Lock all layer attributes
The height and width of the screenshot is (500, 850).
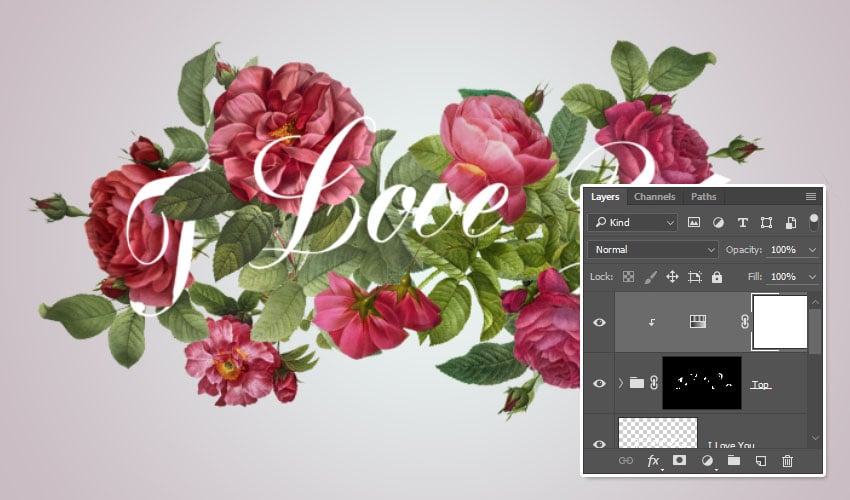coord(717,277)
